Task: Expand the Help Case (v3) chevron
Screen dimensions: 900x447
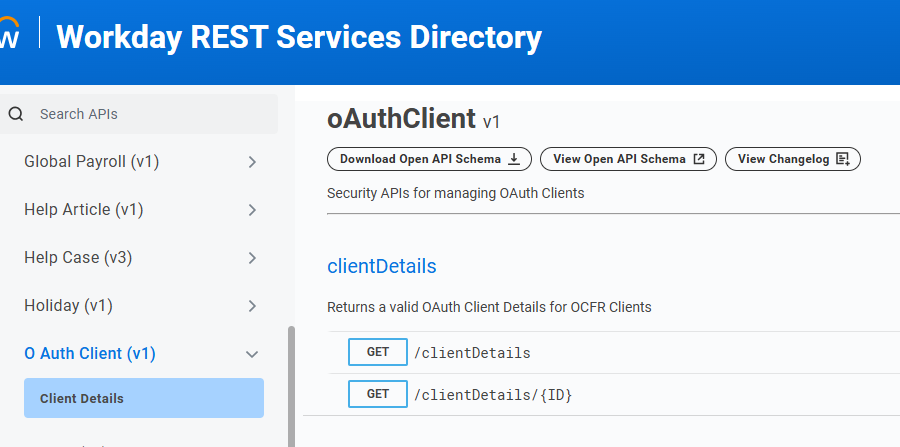Action: [x=252, y=258]
